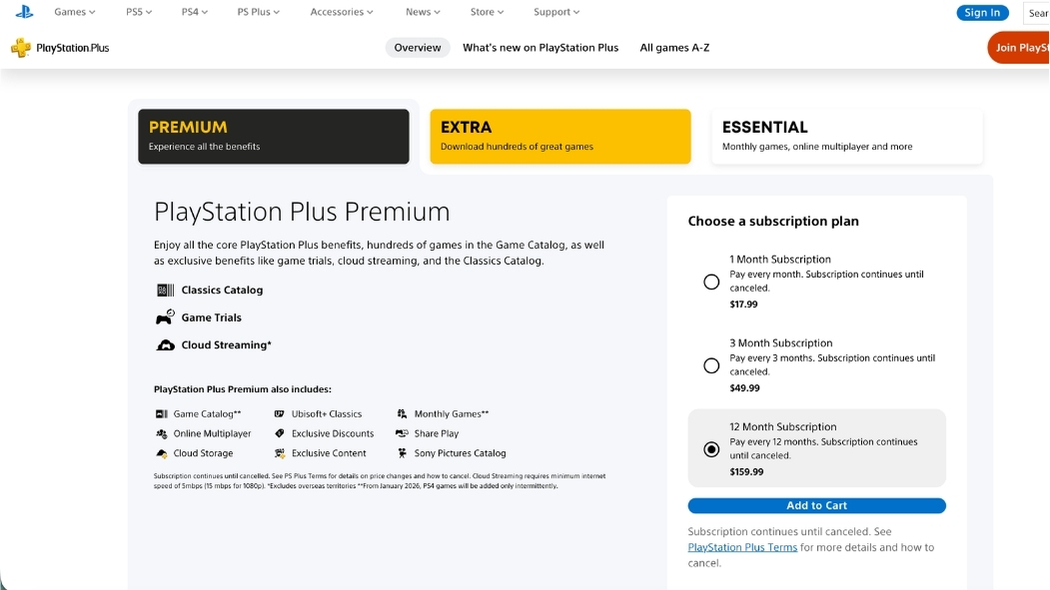Screen dimensions: 1050x590
Task: Click the Share Play icon
Action: tap(402, 433)
